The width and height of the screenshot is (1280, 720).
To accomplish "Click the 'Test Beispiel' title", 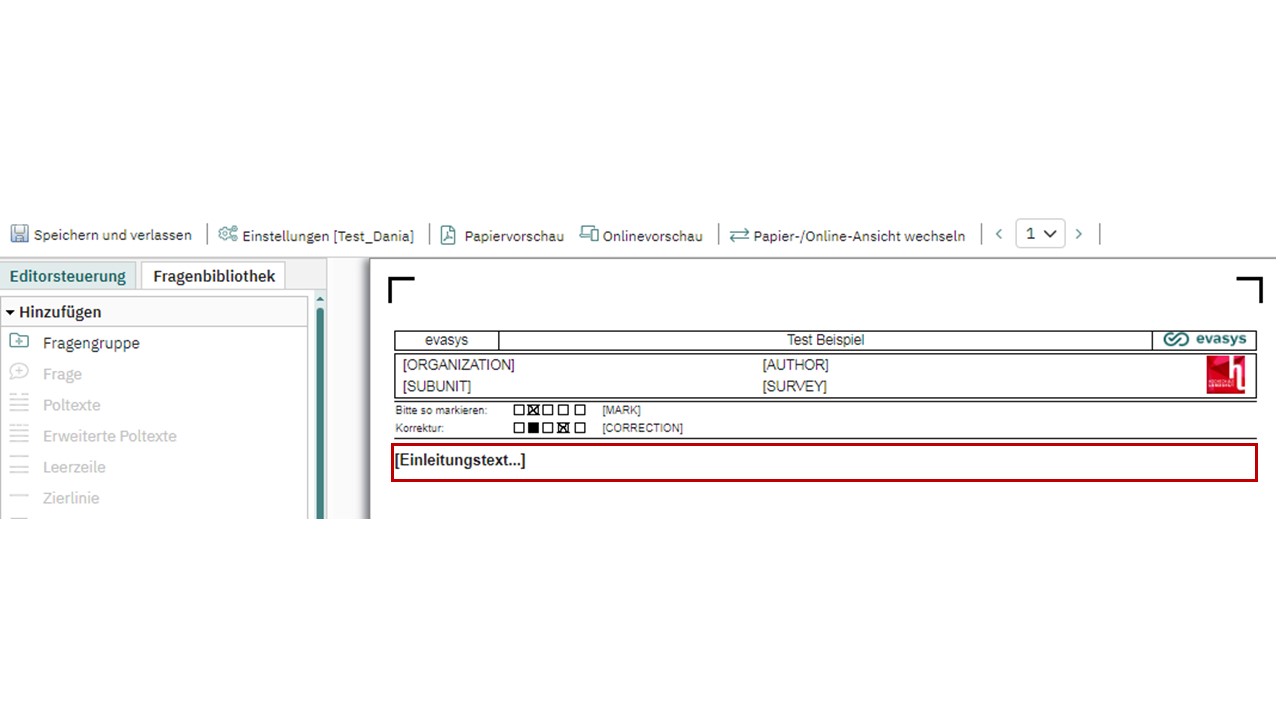I will point(825,340).
